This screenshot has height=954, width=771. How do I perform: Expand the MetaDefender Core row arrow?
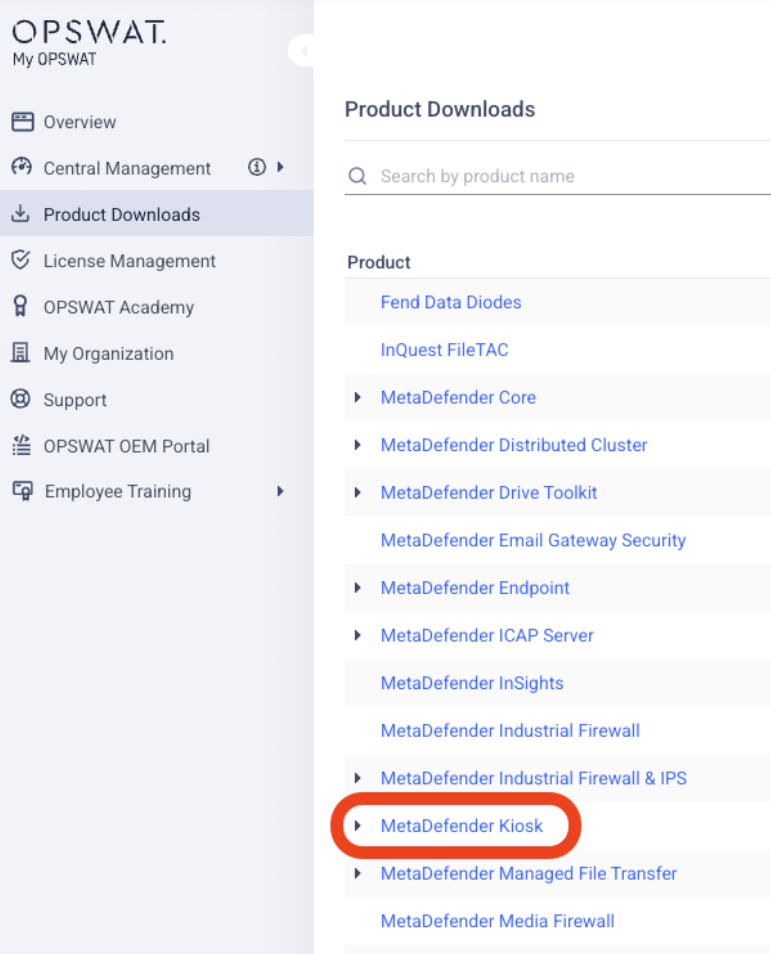coord(358,398)
